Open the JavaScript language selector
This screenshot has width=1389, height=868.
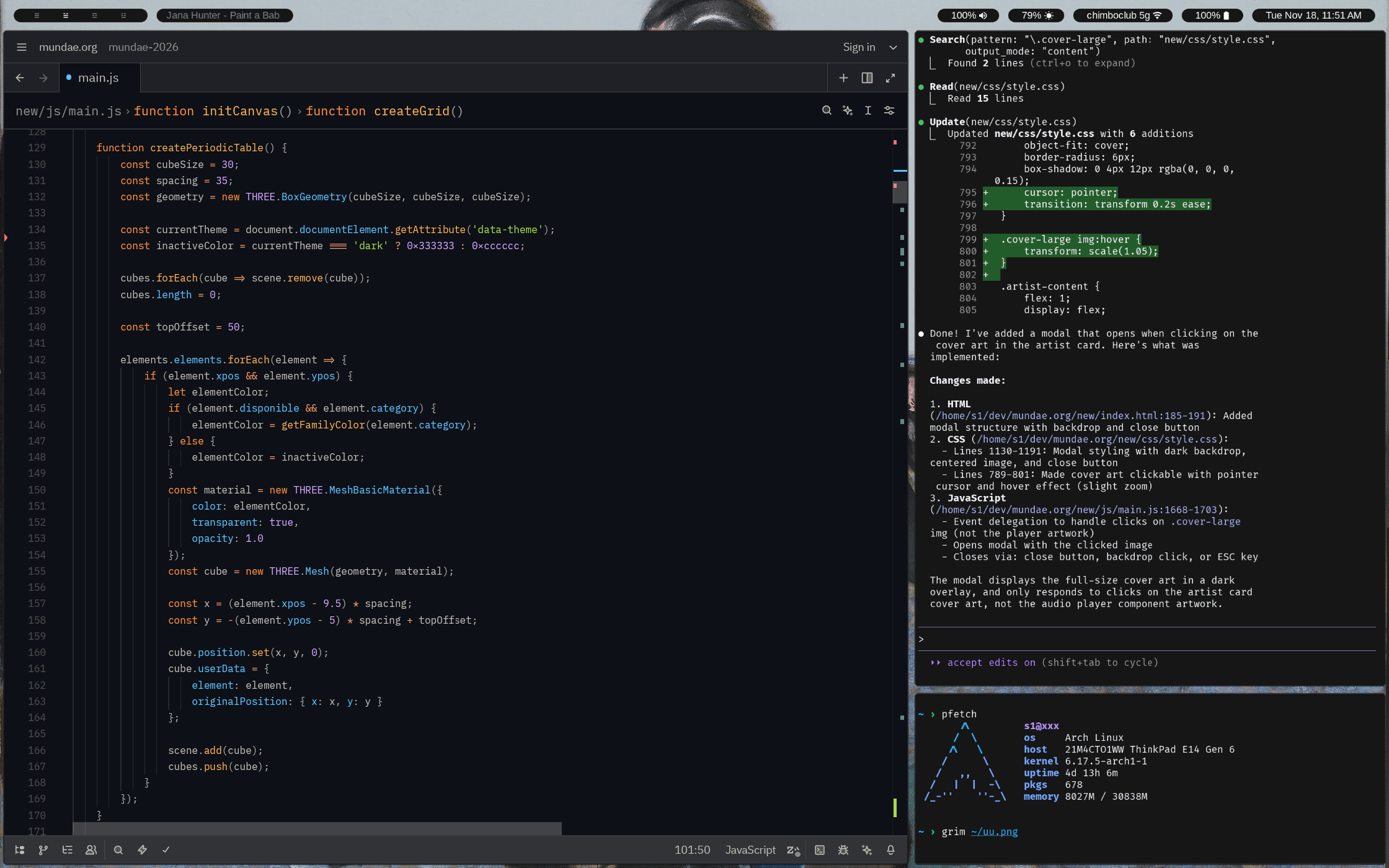pyautogui.click(x=750, y=850)
